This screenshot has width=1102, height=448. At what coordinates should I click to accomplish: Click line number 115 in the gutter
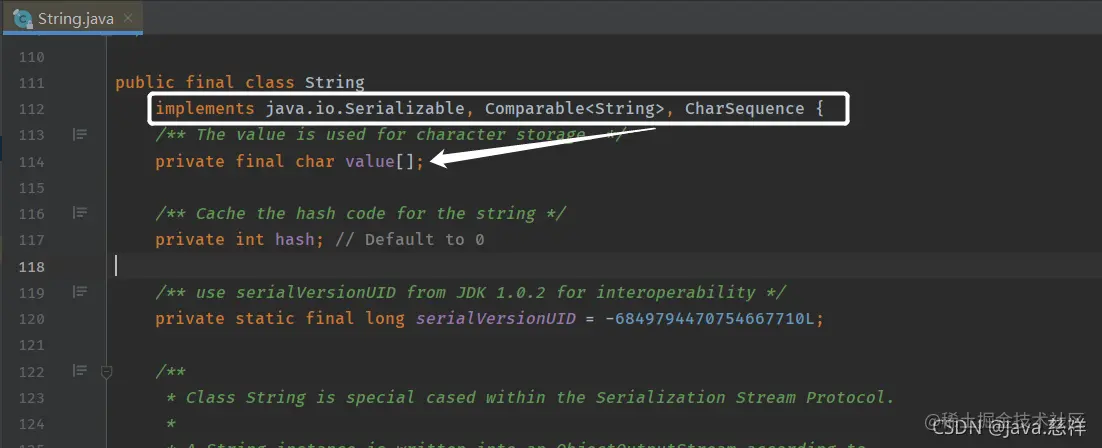pos(31,188)
